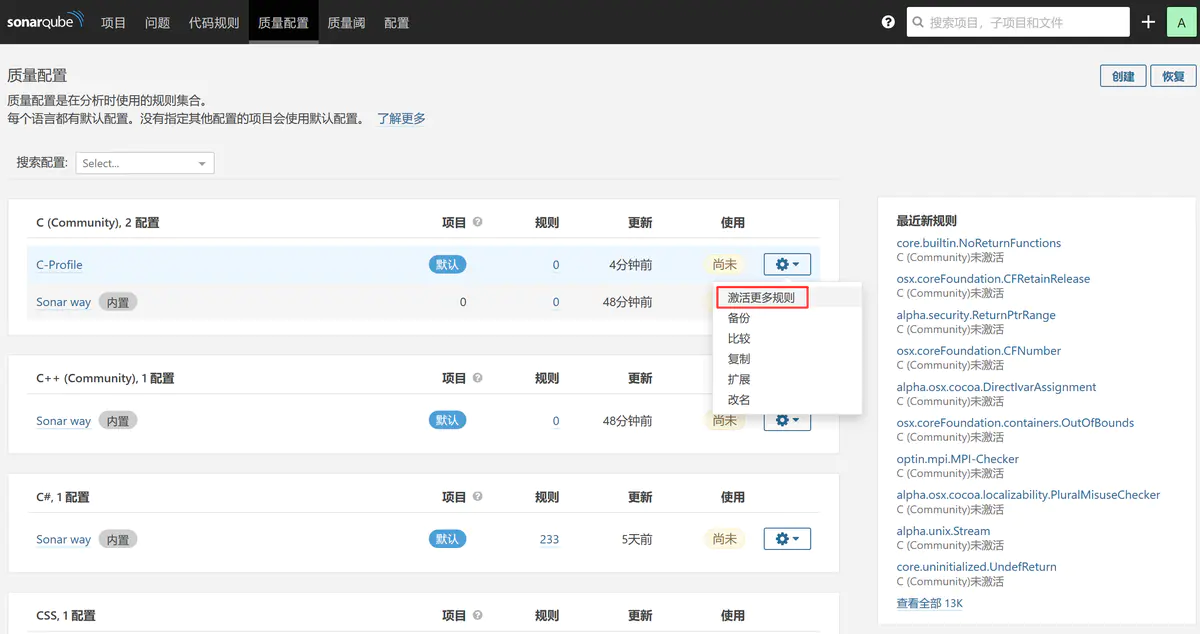Click the plus icon in top bar
This screenshot has height=634, width=1200.
(1148, 22)
